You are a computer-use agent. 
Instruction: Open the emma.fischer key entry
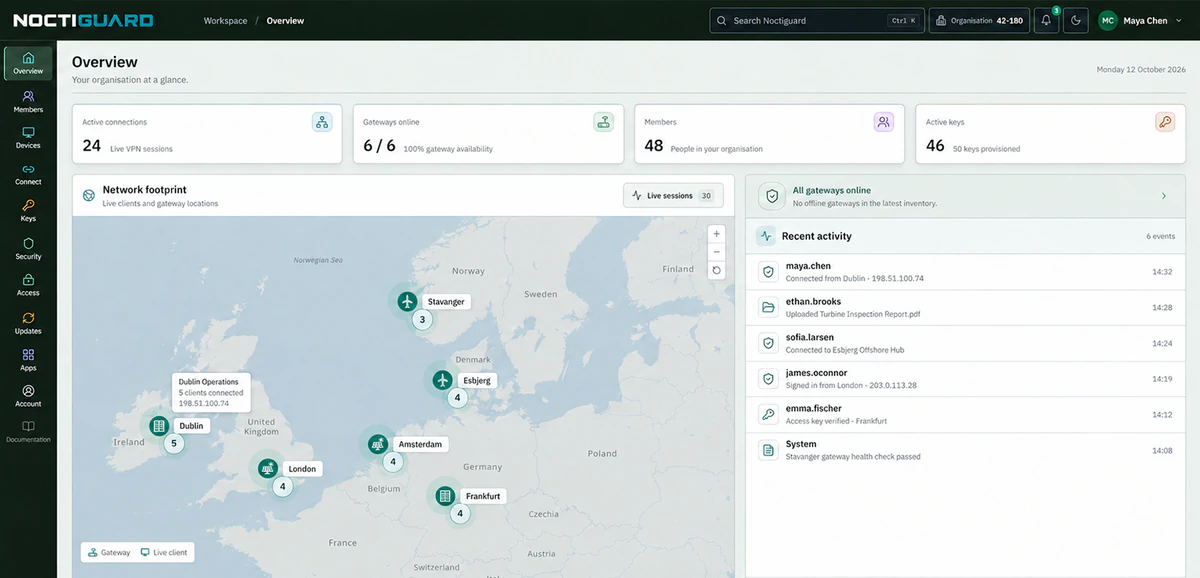(967, 415)
